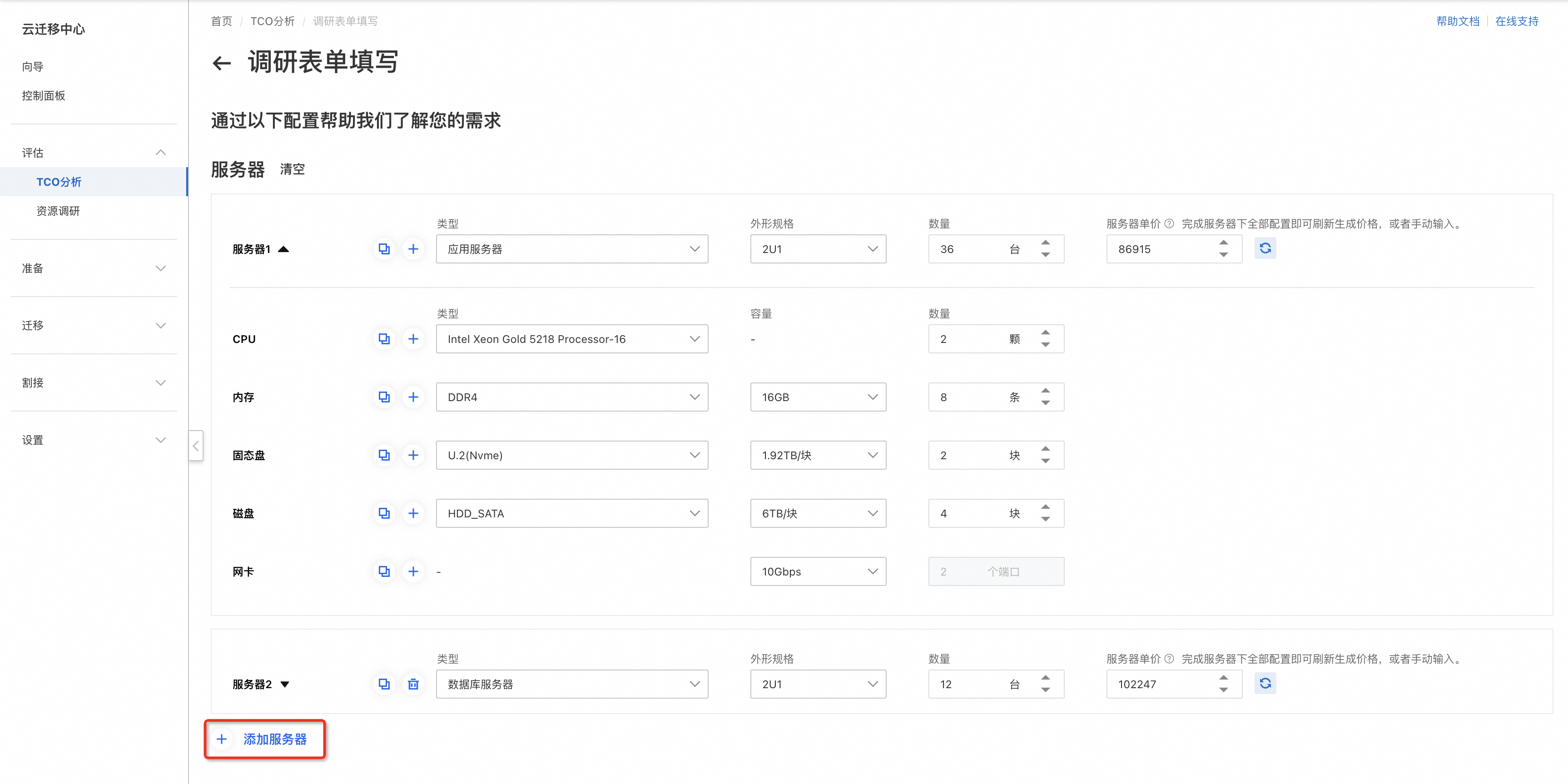The image size is (1568, 784).
Task: Open the U.2(Nvme) SSD type dropdown
Action: coord(571,455)
